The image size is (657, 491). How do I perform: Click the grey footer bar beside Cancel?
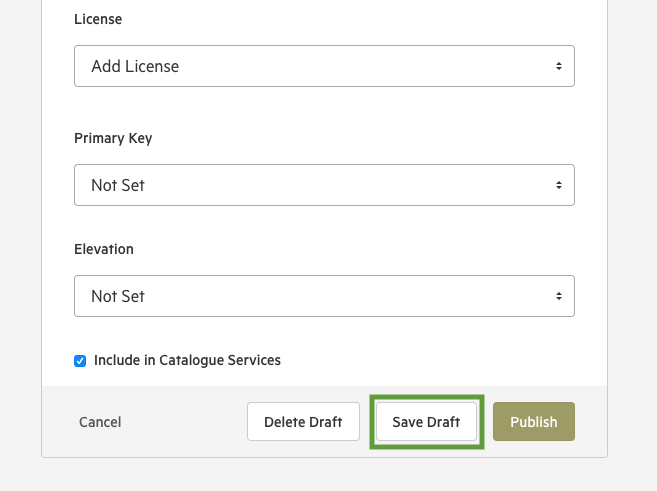coord(184,422)
